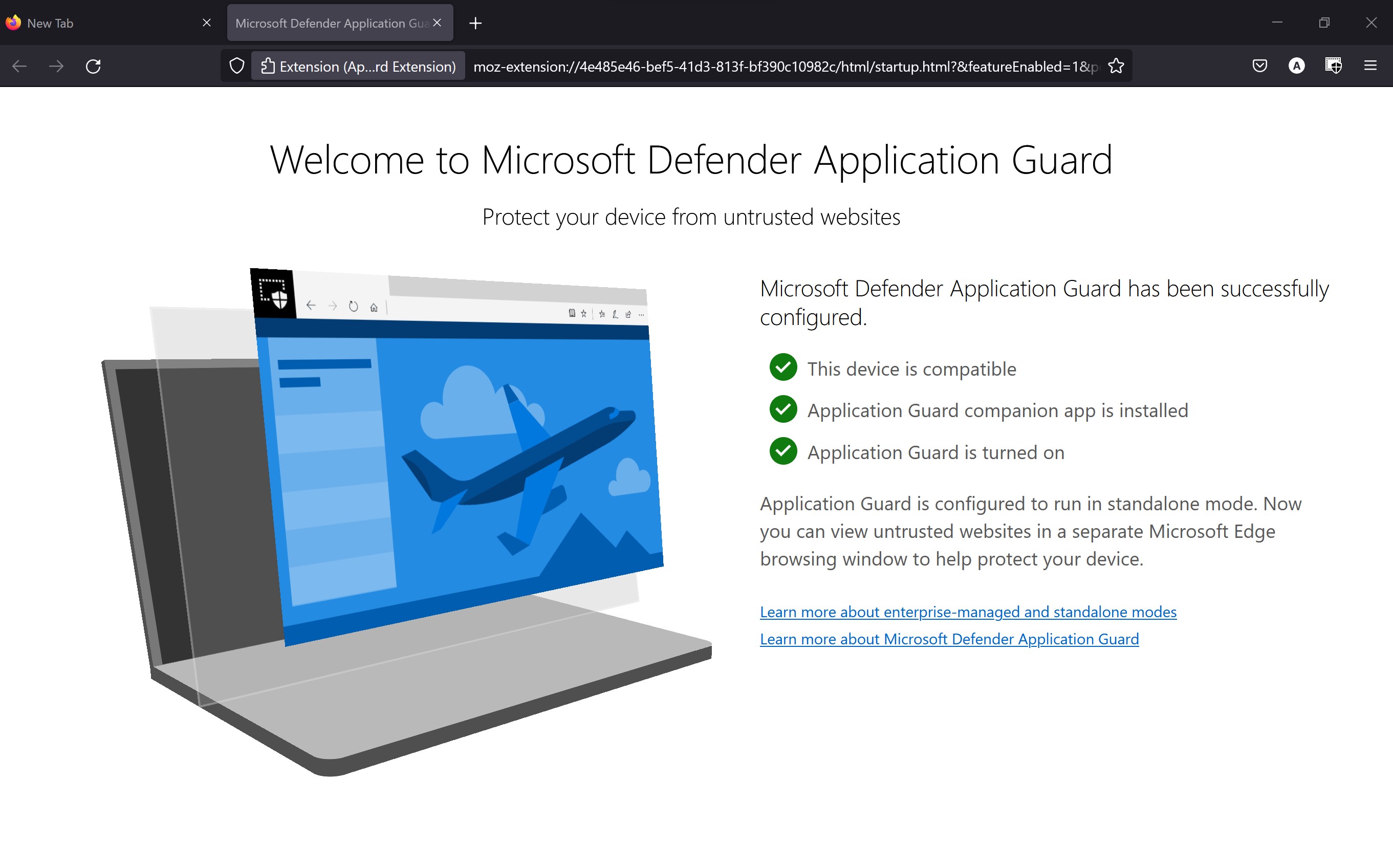Viewport: 1393px width, 868px height.
Task: Click the Extension identity badge in address bar
Action: click(x=358, y=66)
